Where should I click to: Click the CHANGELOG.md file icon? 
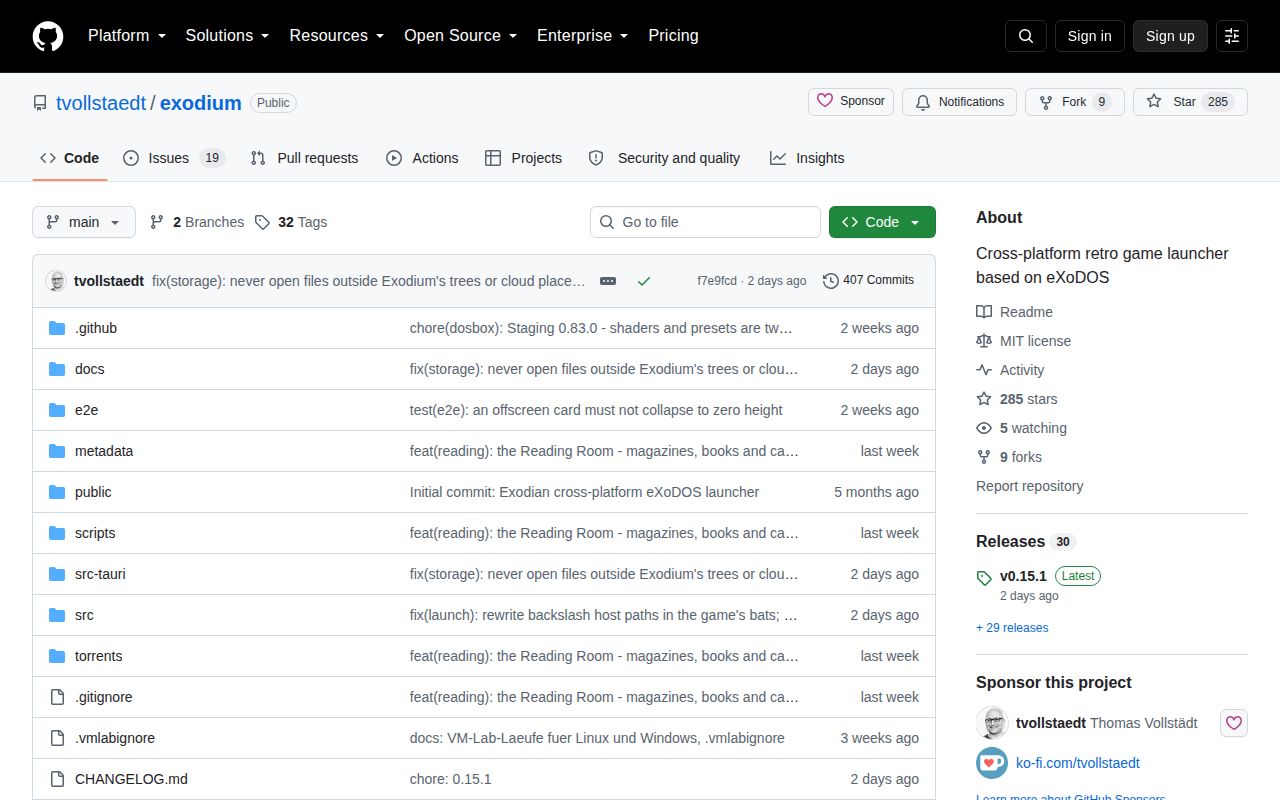pos(57,779)
